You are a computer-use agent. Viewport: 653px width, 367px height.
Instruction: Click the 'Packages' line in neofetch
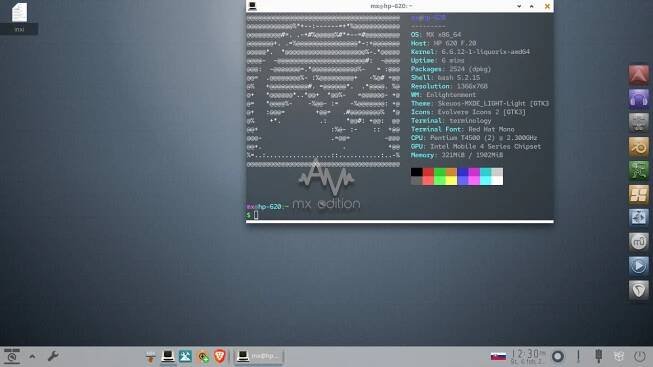[x=451, y=69]
